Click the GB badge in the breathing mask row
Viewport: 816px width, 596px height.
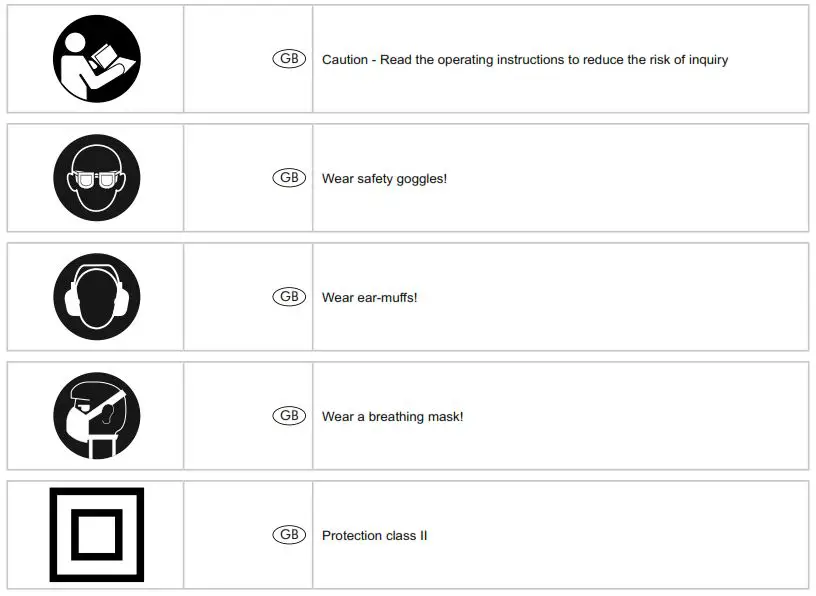(x=289, y=416)
